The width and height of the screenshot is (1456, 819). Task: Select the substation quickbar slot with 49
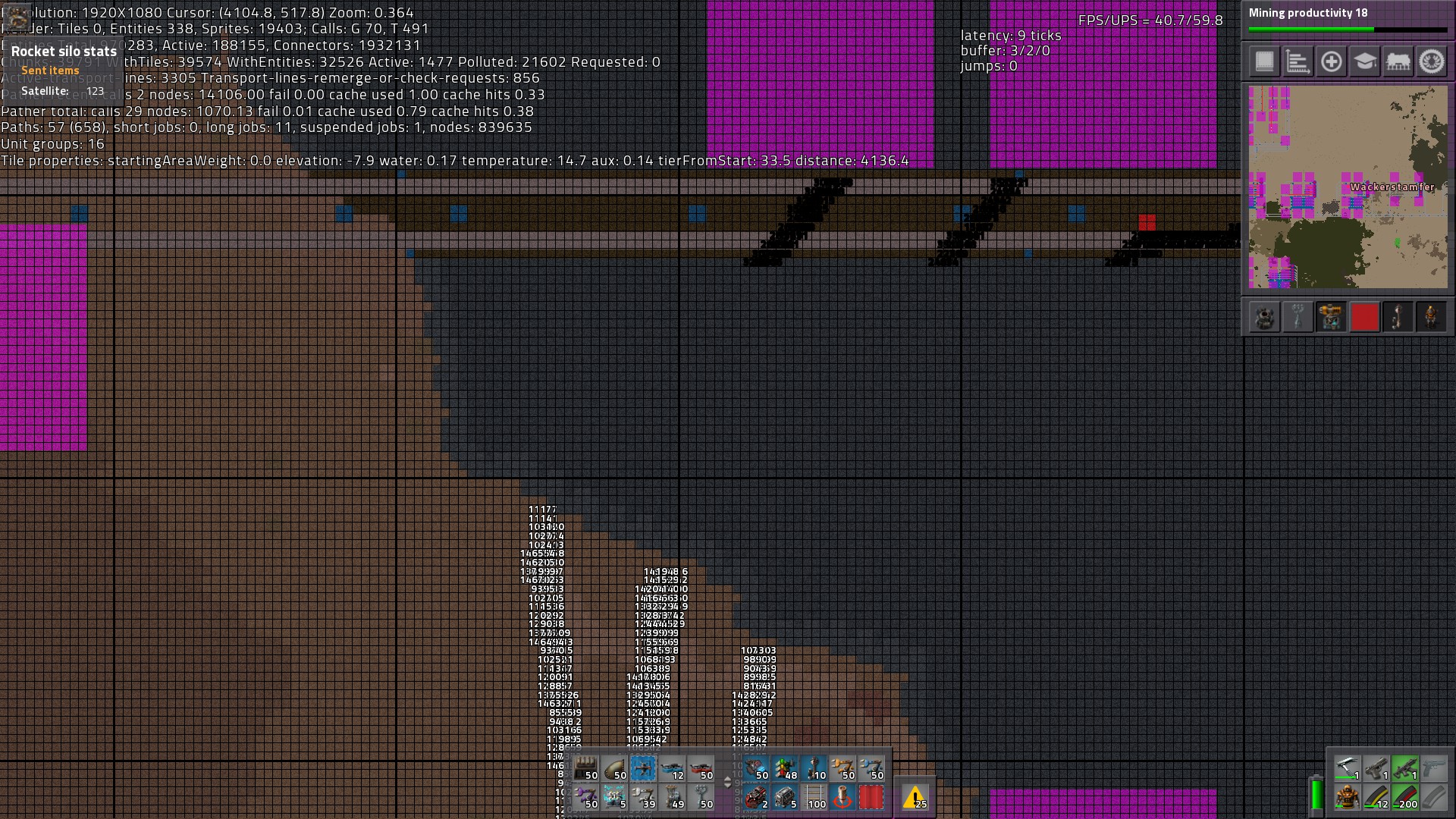tap(672, 797)
